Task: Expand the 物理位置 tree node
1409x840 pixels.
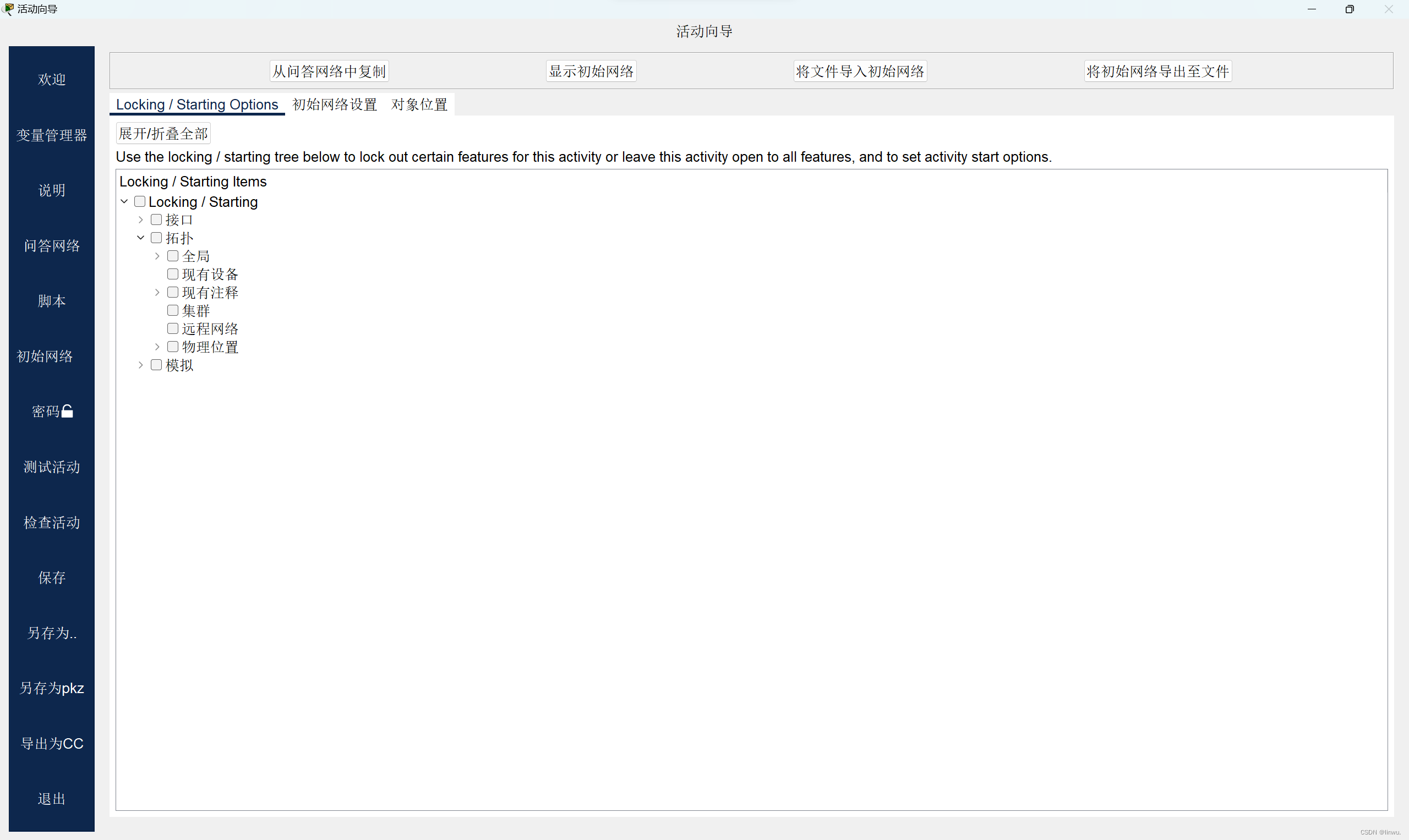Action: click(x=156, y=347)
